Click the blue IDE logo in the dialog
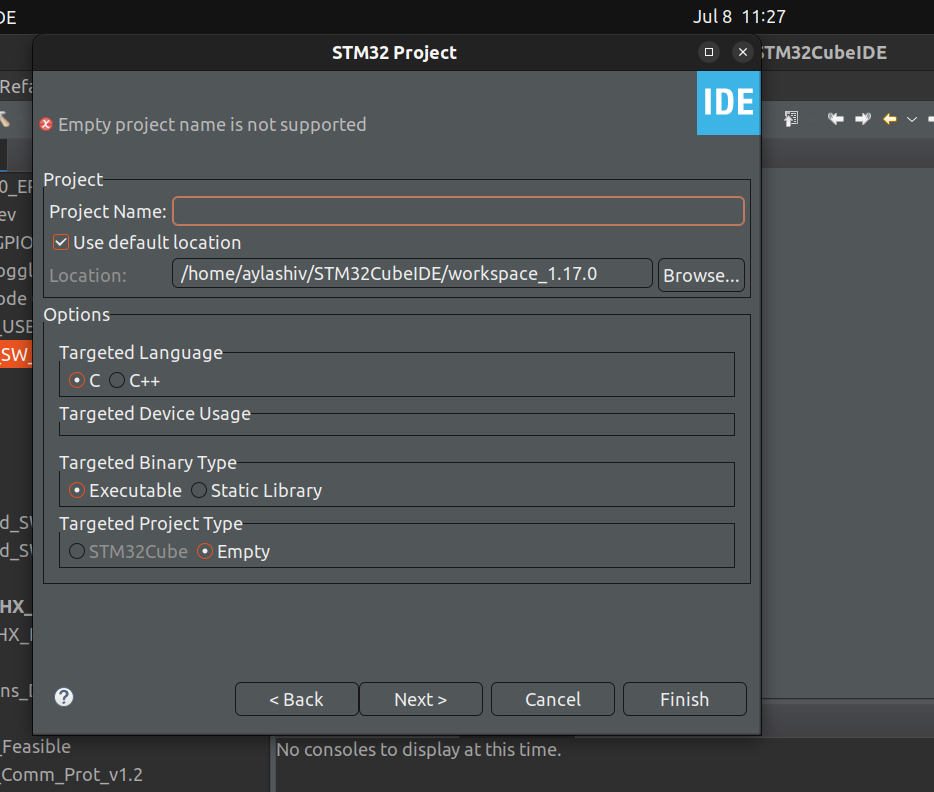The width and height of the screenshot is (934, 792). [x=728, y=103]
